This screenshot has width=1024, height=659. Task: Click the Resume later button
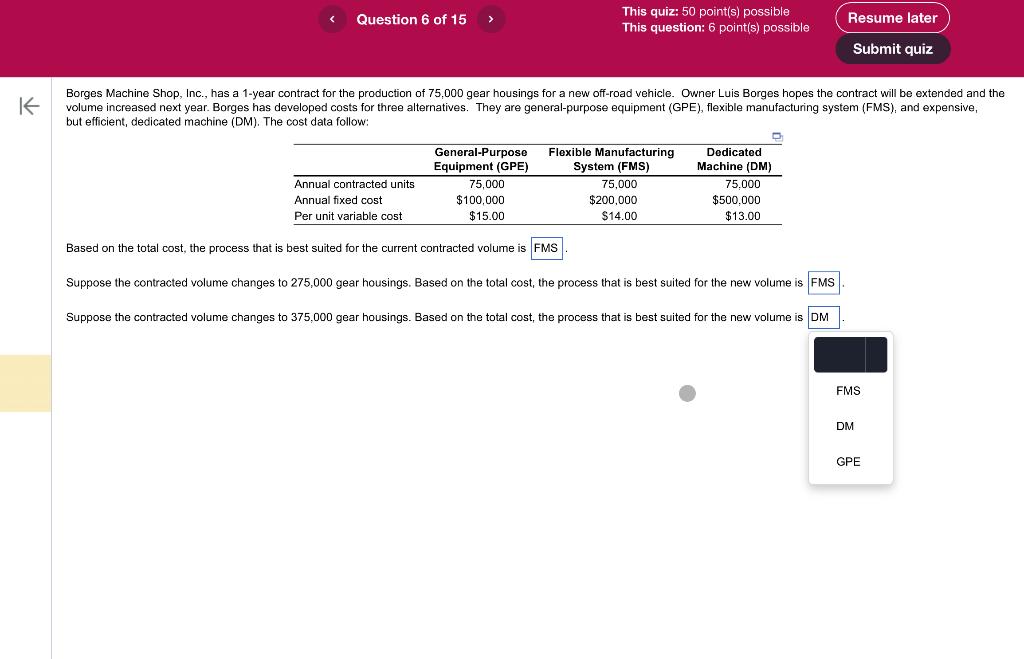892,18
